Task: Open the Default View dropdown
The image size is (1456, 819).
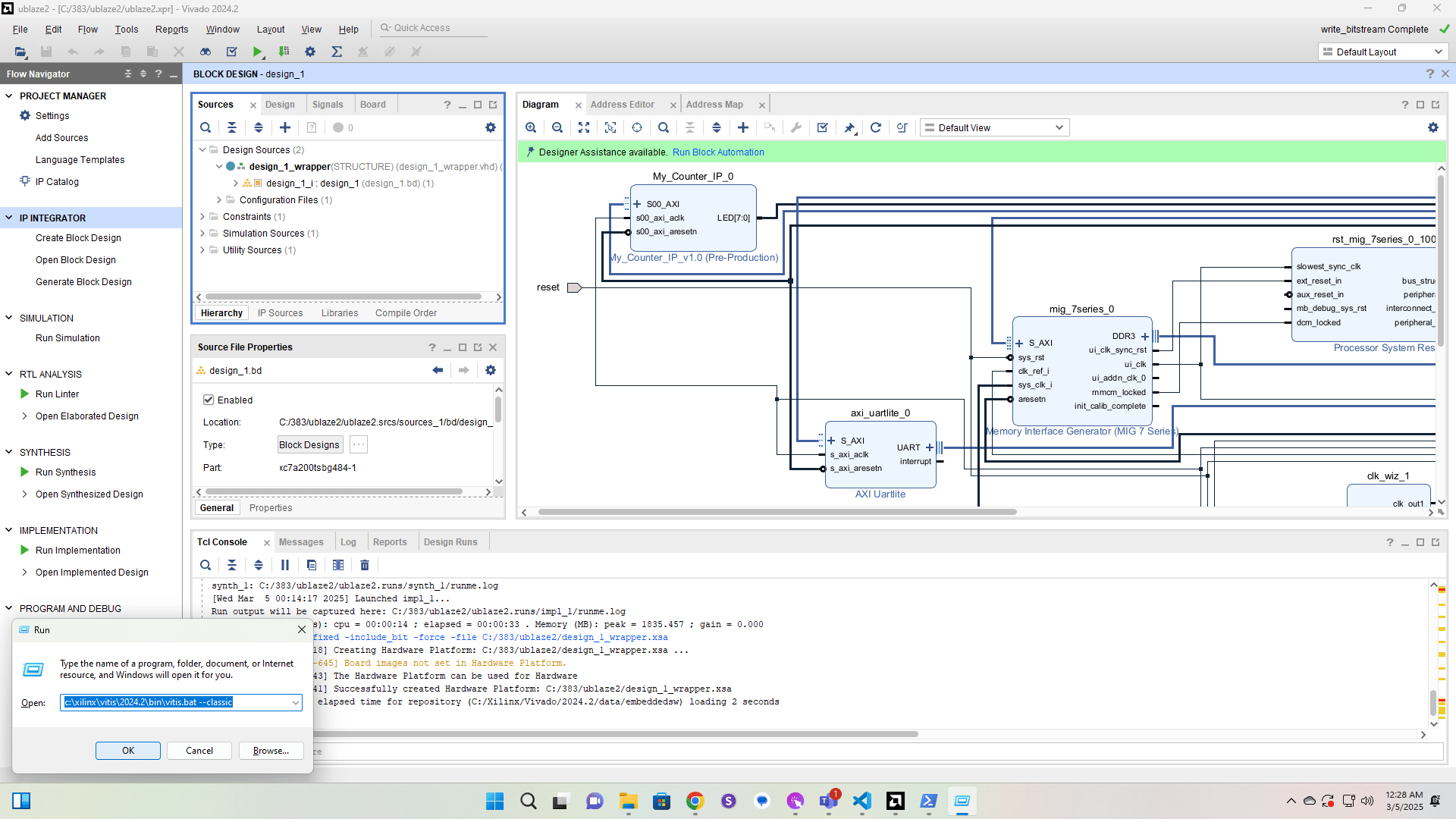Action: [994, 127]
